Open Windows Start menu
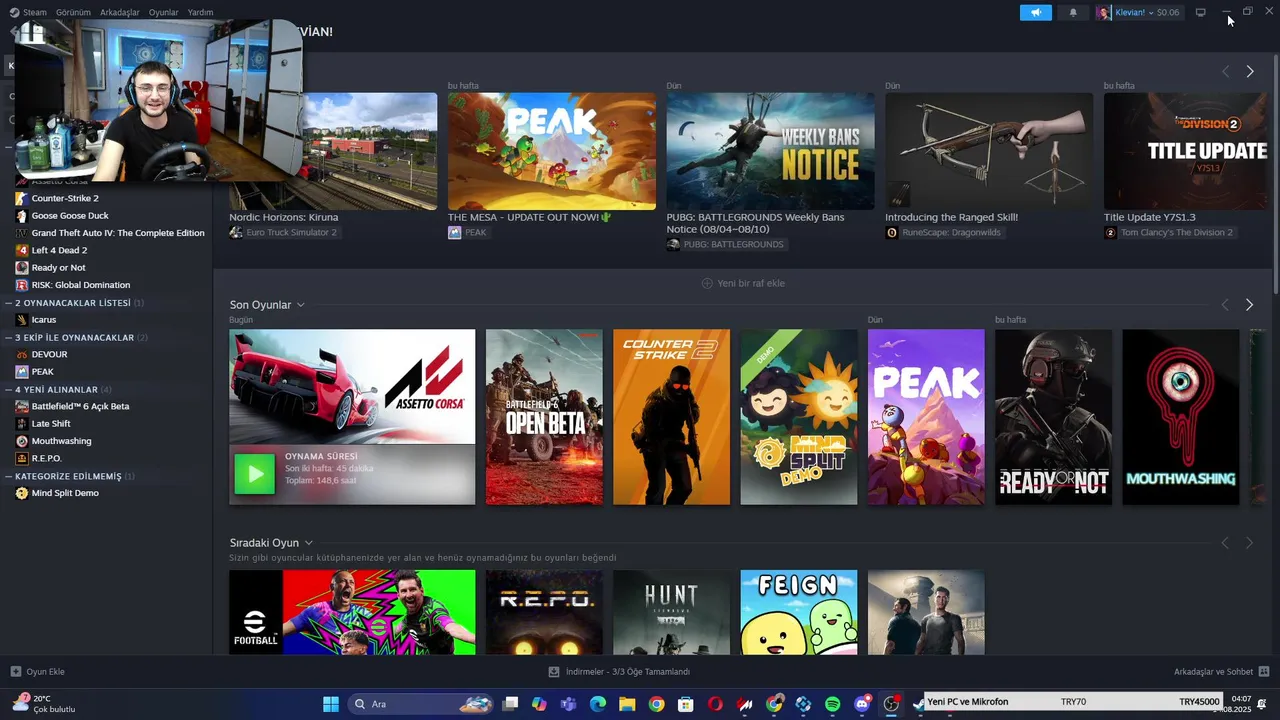This screenshot has height=720, width=1280. [331, 704]
